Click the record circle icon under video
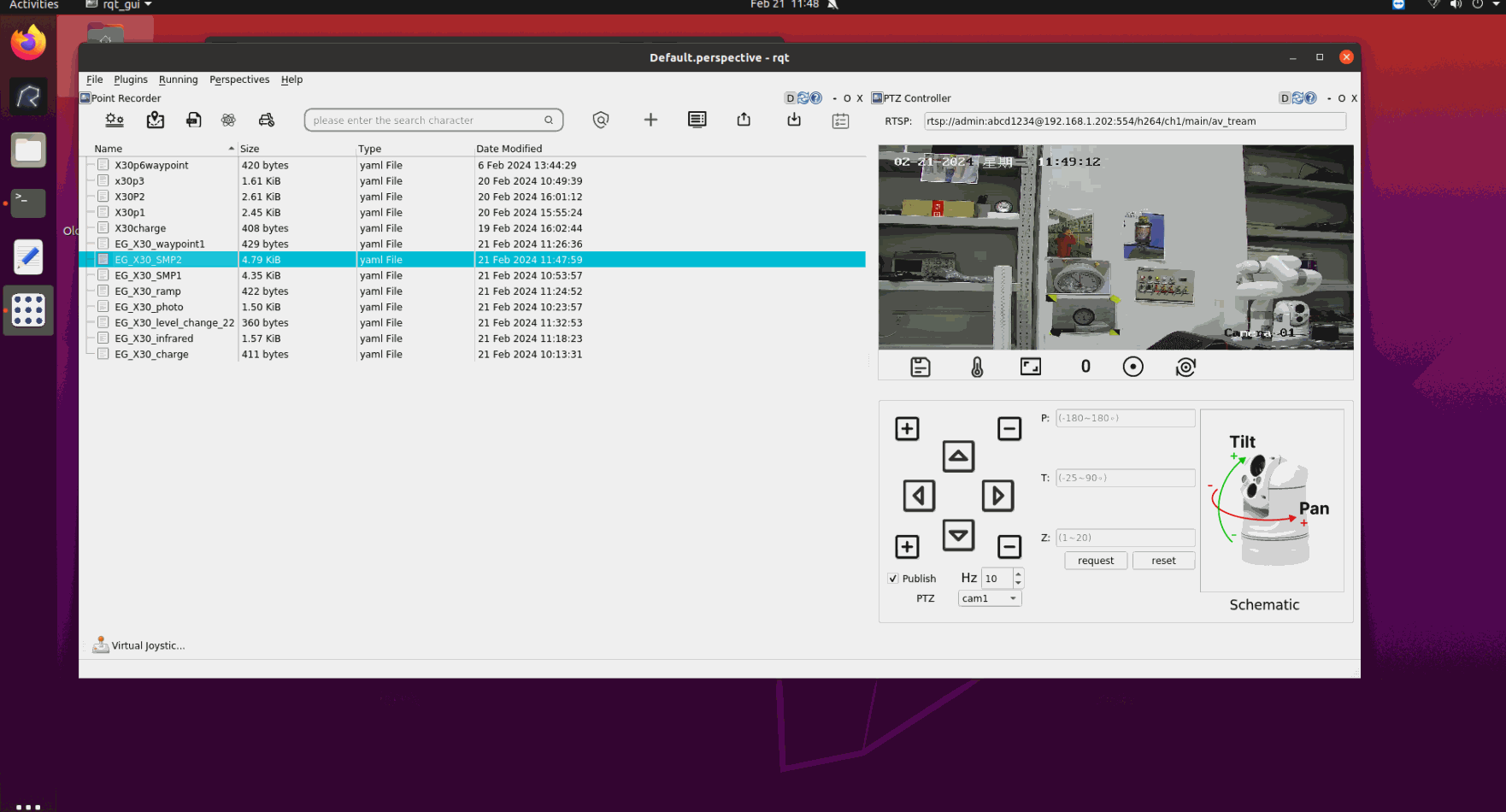1506x812 pixels. click(x=1132, y=368)
